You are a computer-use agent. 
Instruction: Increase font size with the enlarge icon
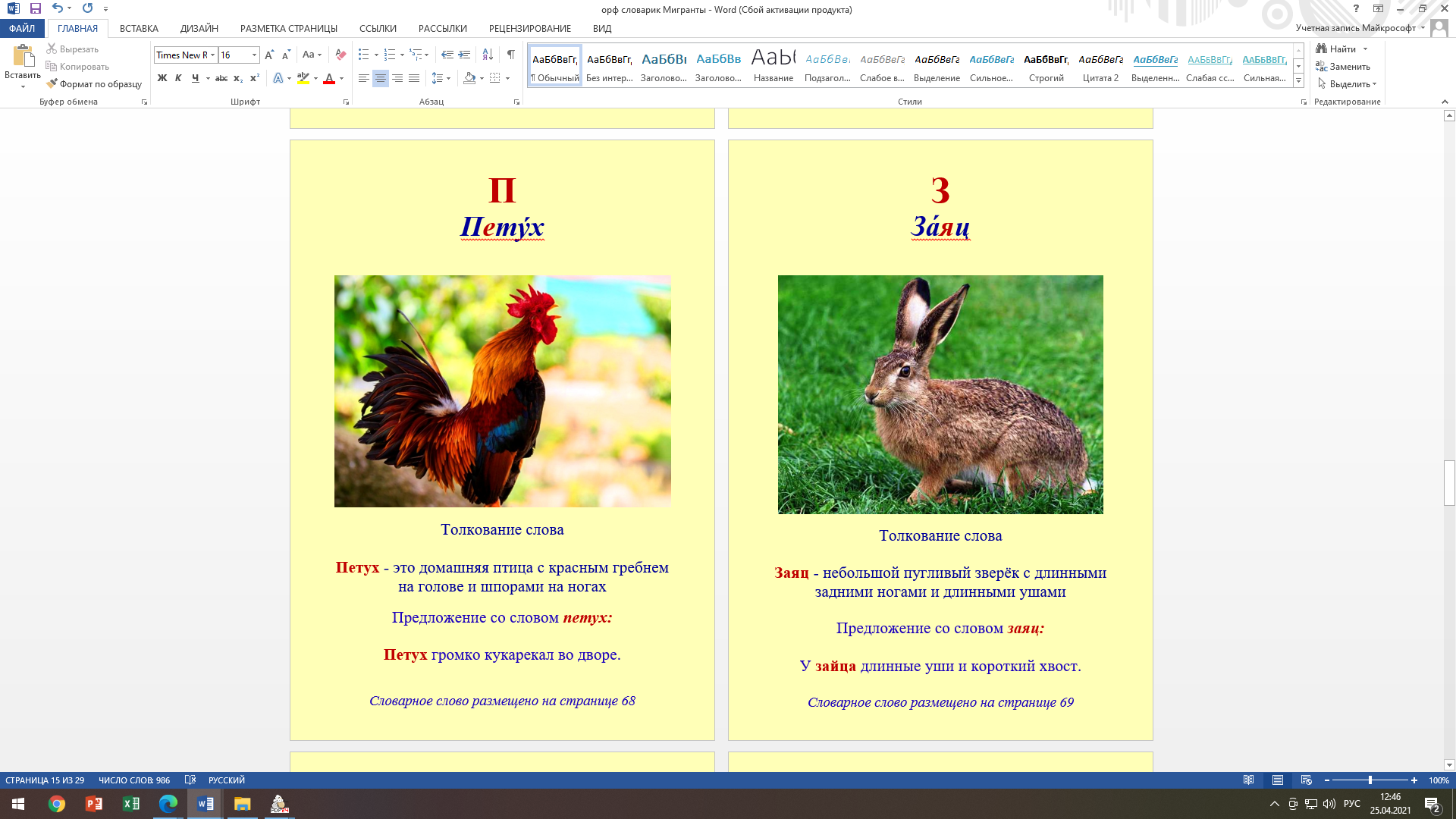(x=269, y=55)
